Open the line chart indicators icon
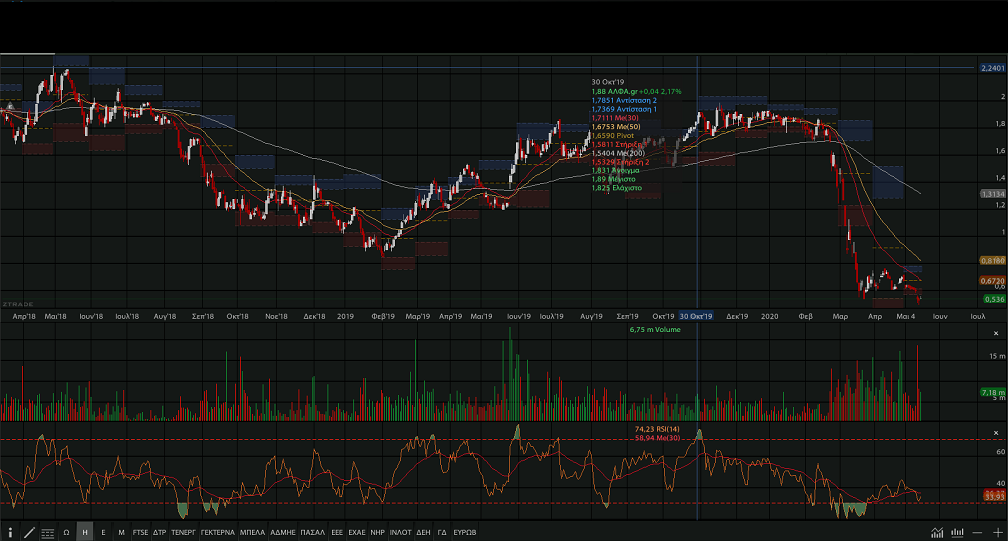The height and width of the screenshot is (541, 1008). pyautogui.click(x=937, y=532)
